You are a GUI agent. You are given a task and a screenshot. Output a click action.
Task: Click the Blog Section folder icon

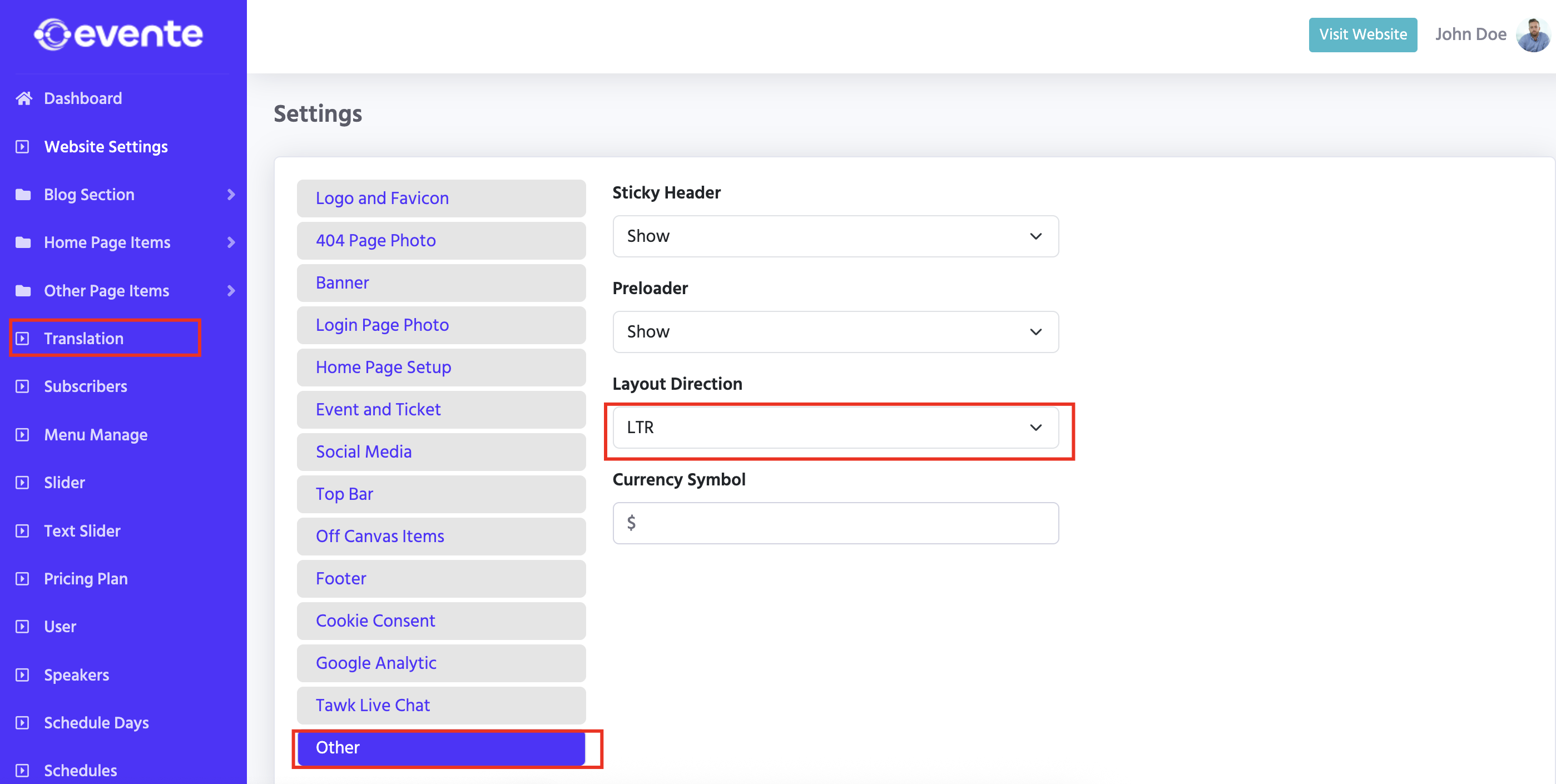(x=23, y=195)
